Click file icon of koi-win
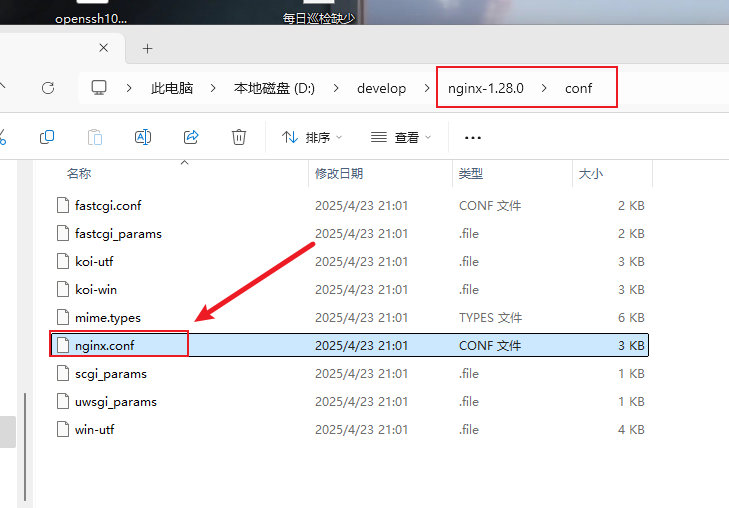The width and height of the screenshot is (729, 508). pos(63,289)
